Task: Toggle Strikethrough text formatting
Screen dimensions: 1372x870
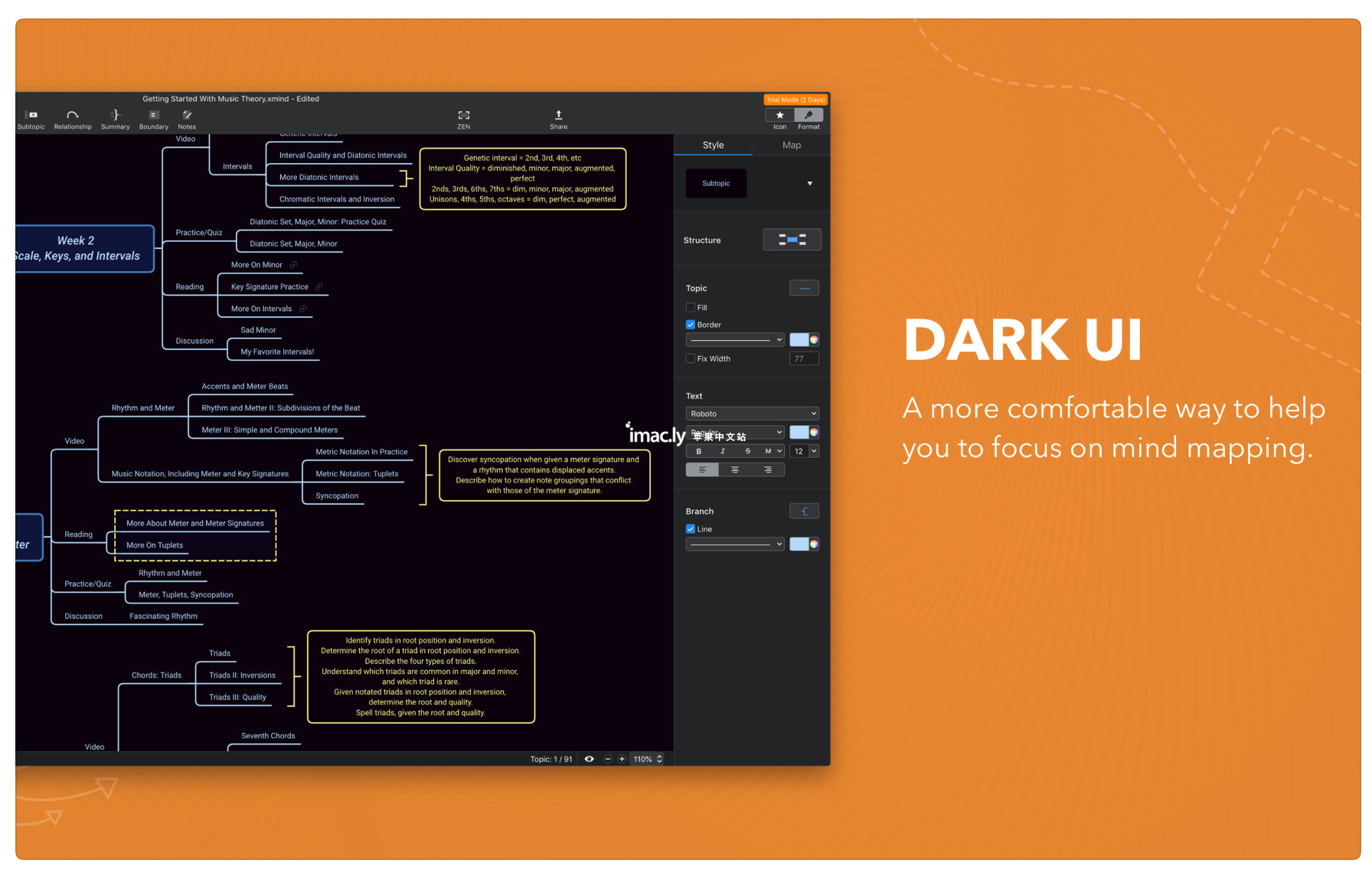Action: pos(747,451)
